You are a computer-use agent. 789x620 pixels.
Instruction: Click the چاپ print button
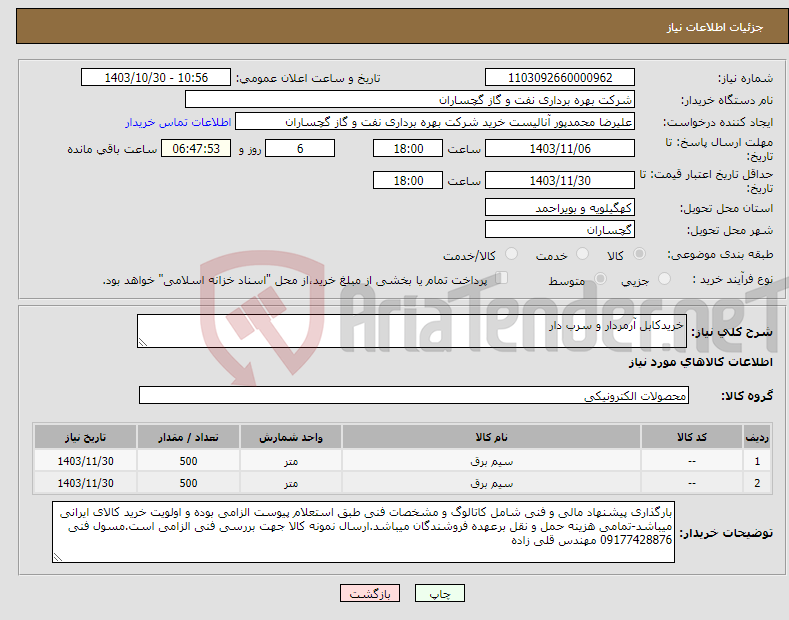[440, 594]
